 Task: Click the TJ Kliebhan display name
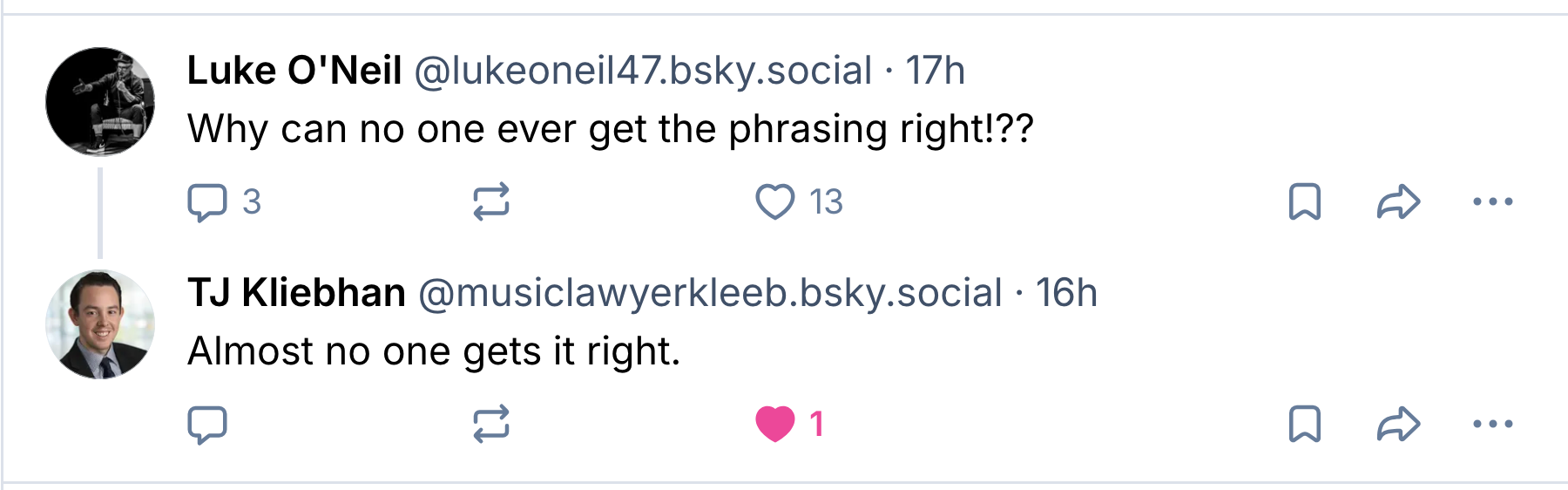[296, 293]
